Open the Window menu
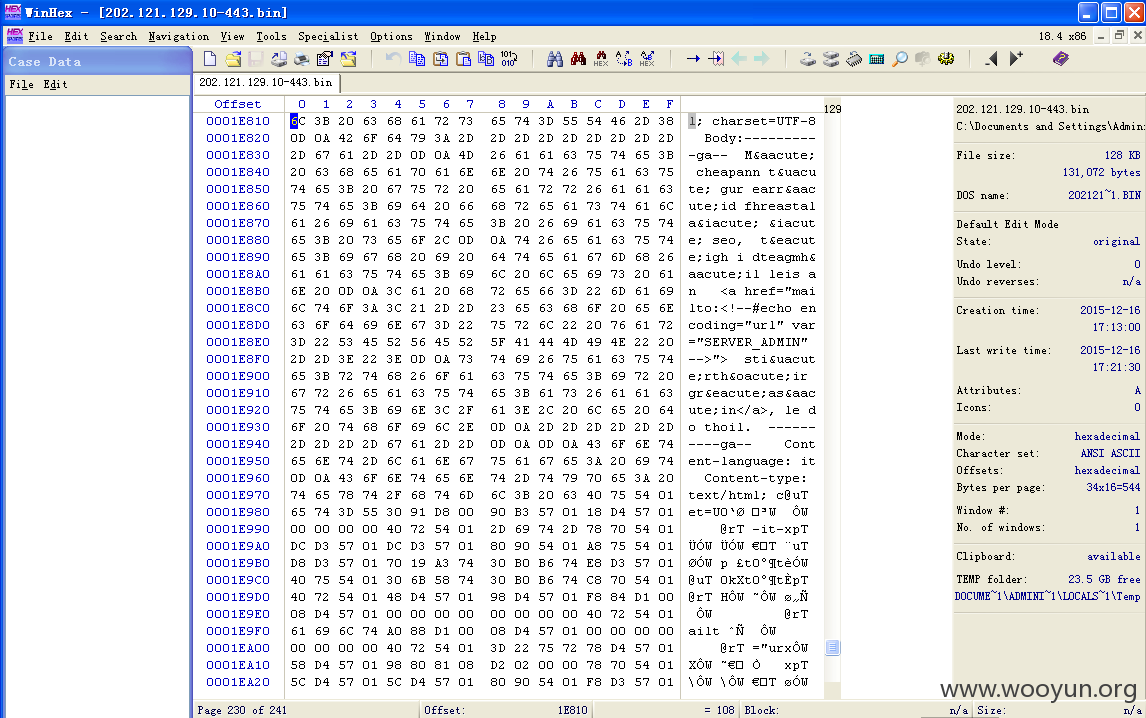 tap(442, 37)
